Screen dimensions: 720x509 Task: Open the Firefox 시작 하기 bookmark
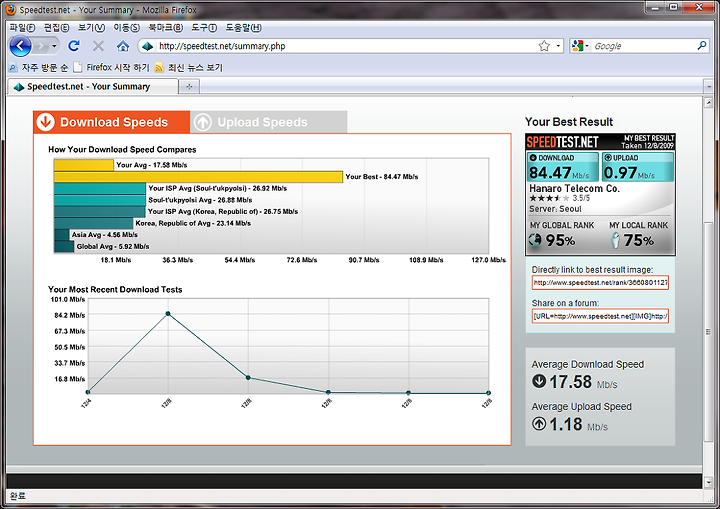click(x=112, y=68)
